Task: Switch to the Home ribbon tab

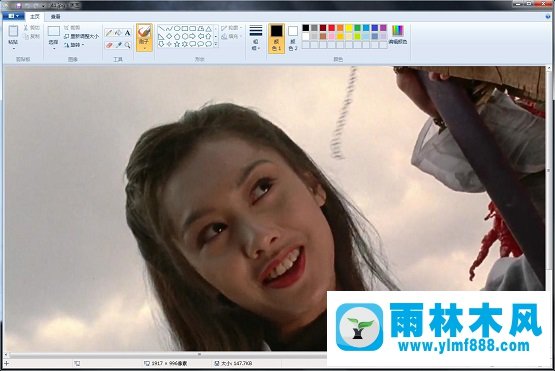Action: tap(35, 17)
